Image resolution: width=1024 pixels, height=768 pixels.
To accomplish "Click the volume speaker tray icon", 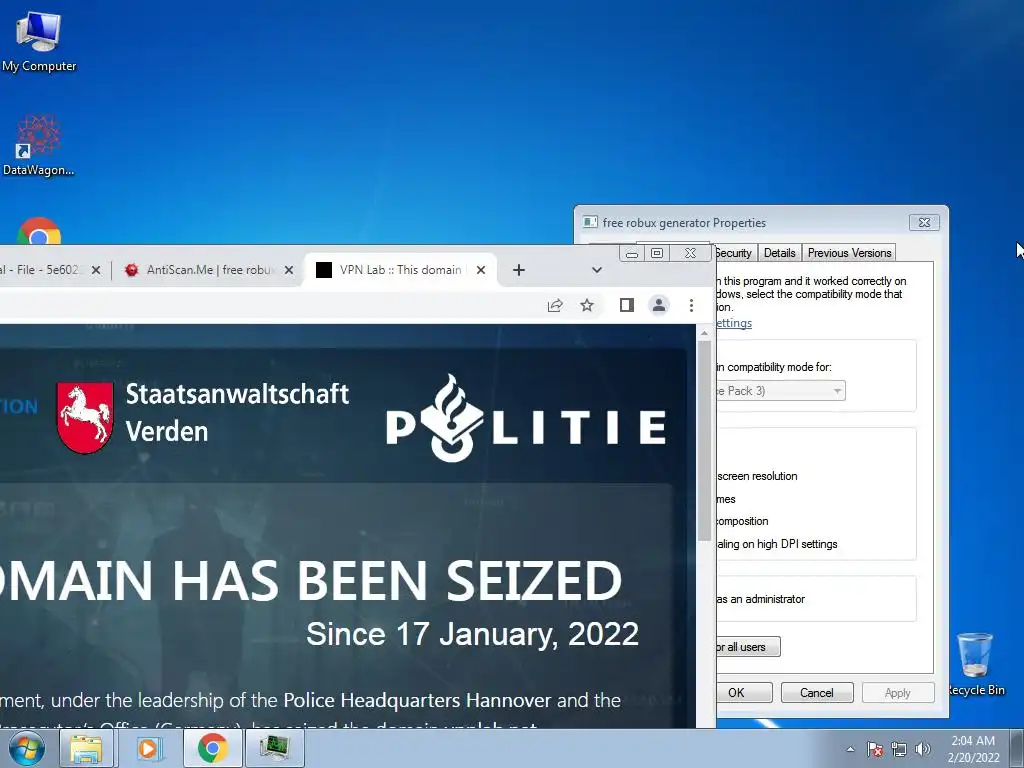I will coord(922,749).
